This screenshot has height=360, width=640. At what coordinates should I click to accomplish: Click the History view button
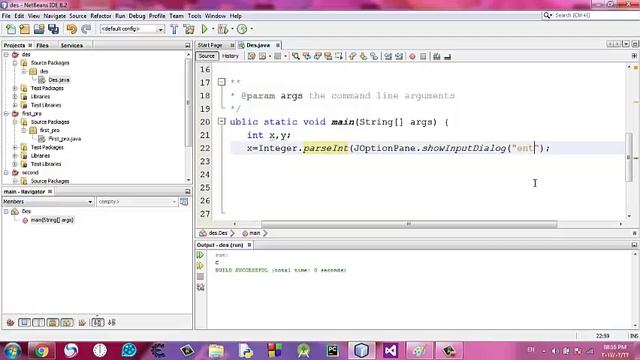click(x=230, y=56)
